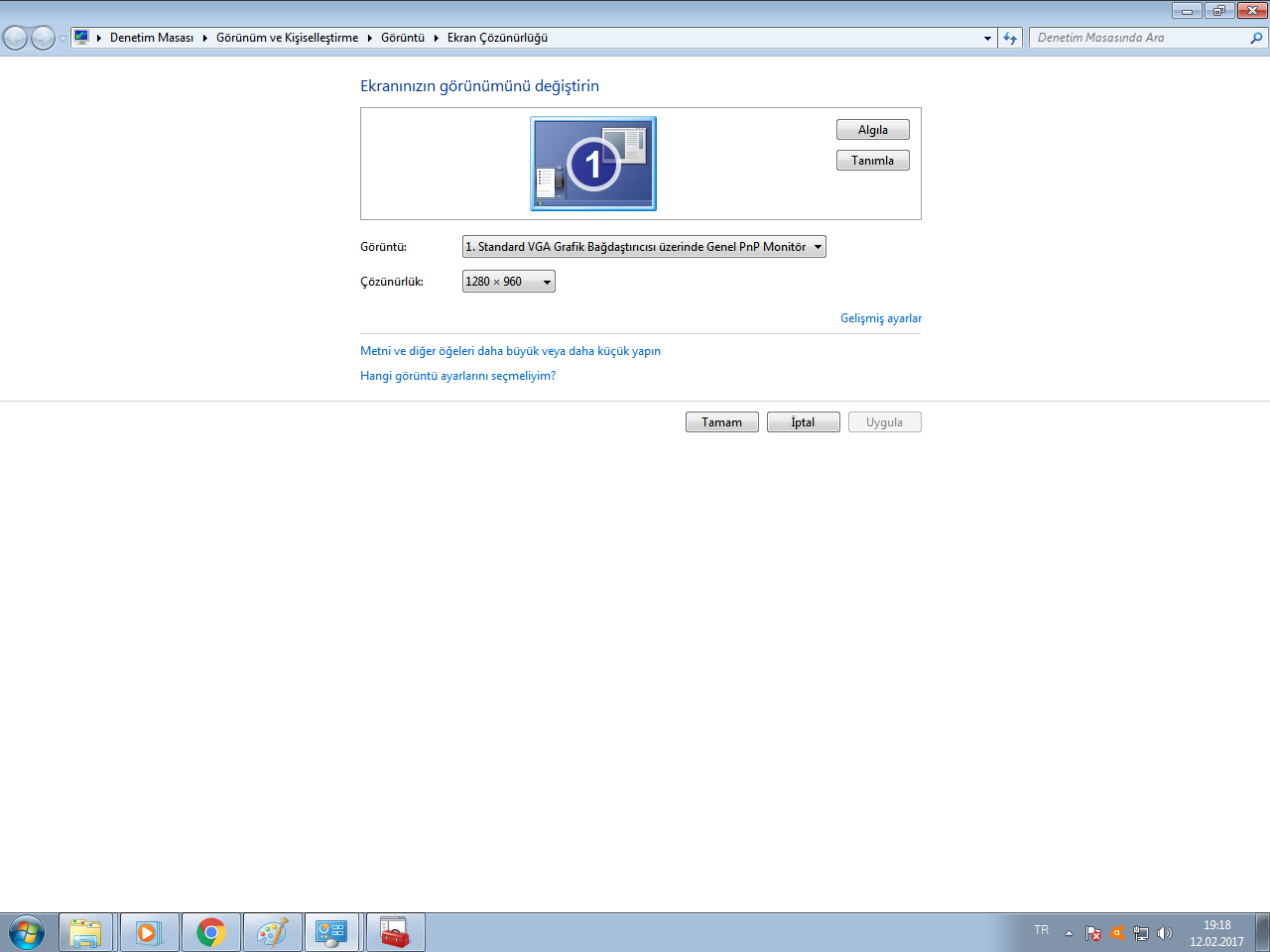Open the address bar history dropdown
The height and width of the screenshot is (952, 1270).
coord(987,38)
